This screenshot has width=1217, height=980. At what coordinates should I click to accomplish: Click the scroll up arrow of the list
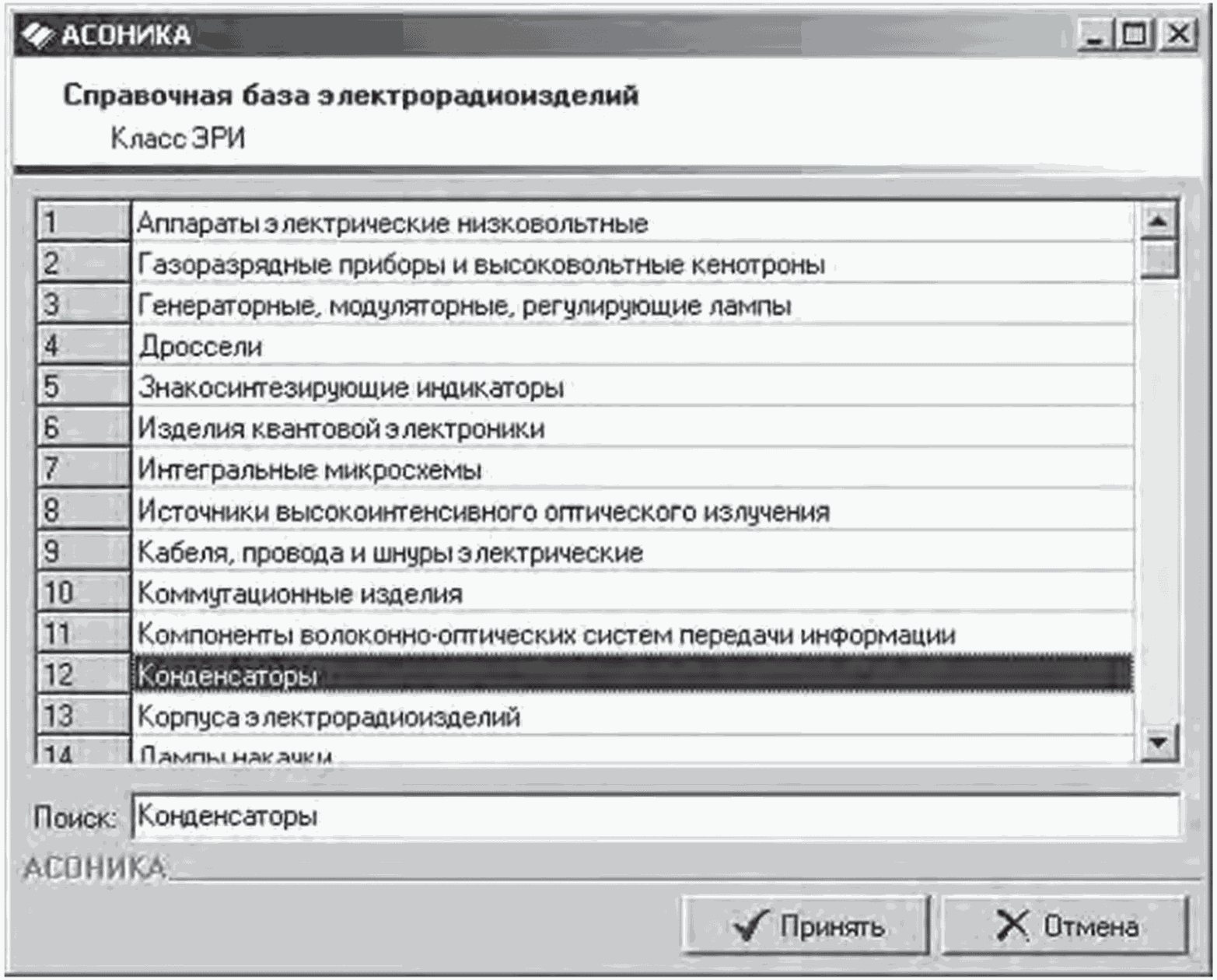pyautogui.click(x=1158, y=222)
